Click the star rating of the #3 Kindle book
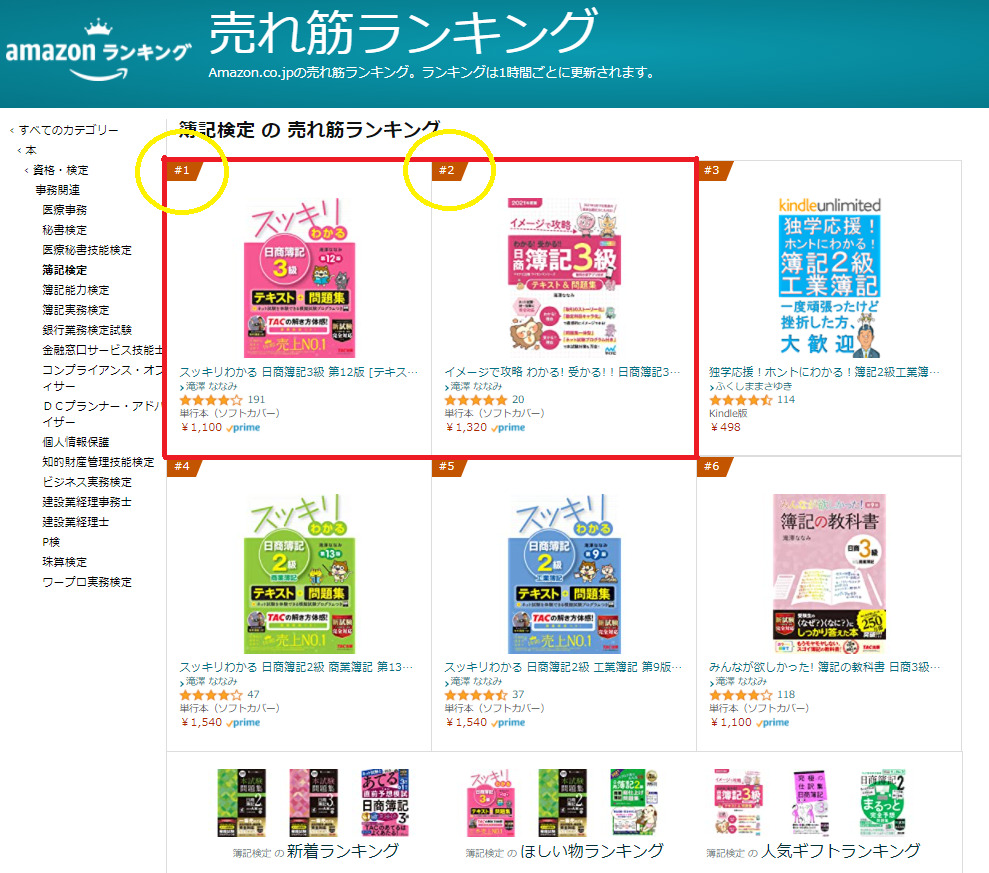Image resolution: width=989 pixels, height=873 pixels. click(x=740, y=400)
